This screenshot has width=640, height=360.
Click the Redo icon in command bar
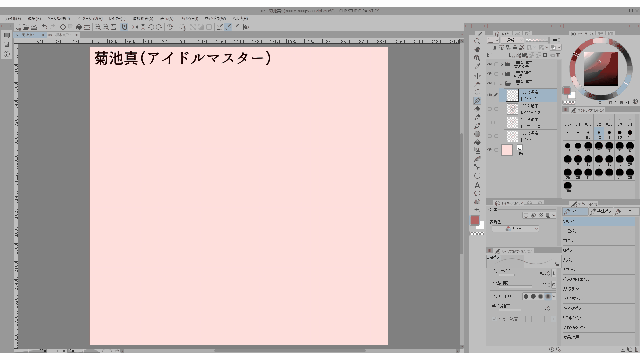53,27
